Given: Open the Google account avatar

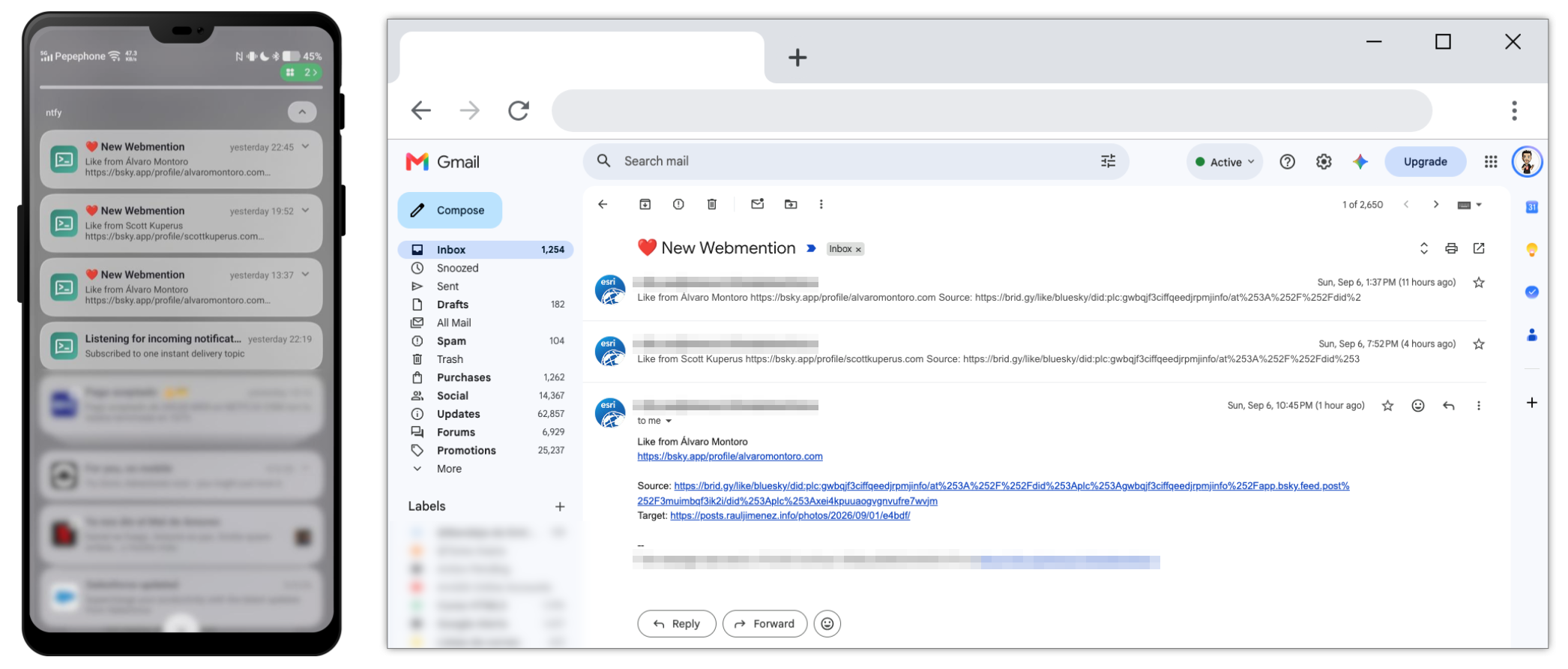Looking at the screenshot, I should coord(1527,162).
